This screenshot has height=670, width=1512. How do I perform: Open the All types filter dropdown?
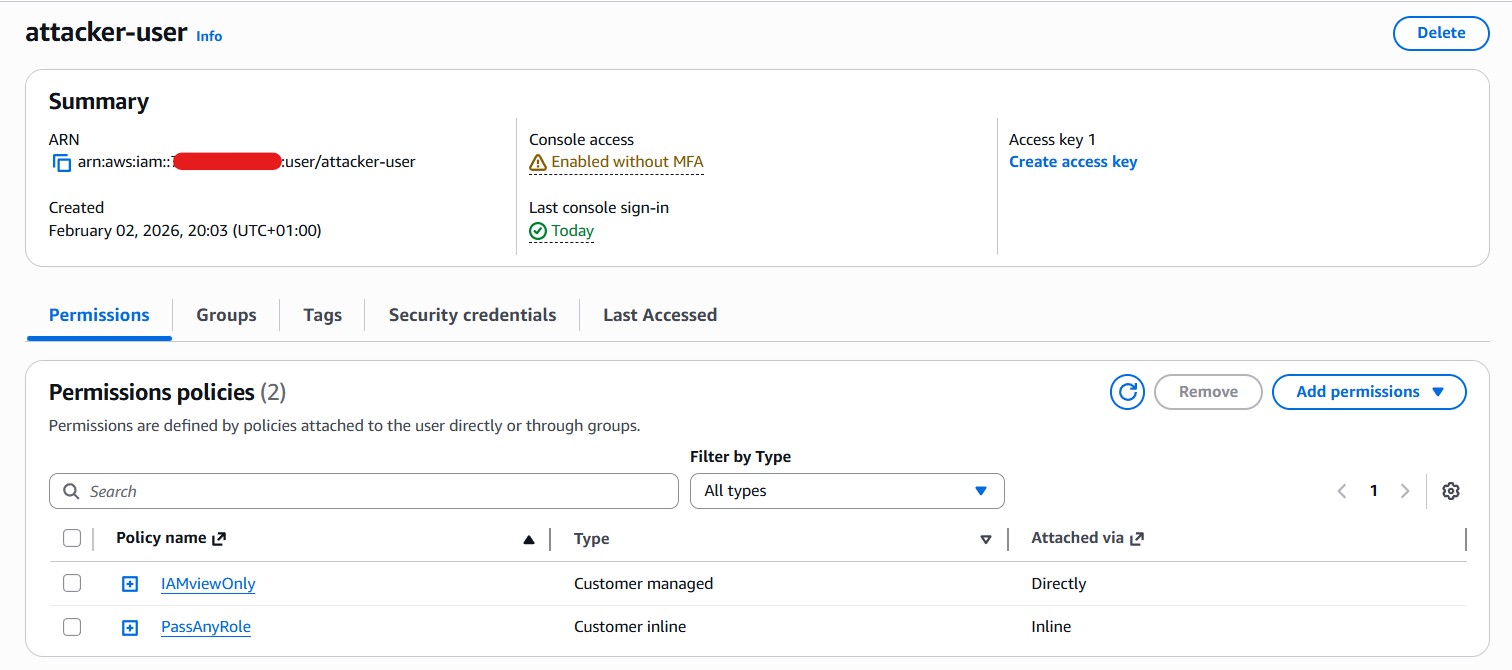(x=846, y=490)
